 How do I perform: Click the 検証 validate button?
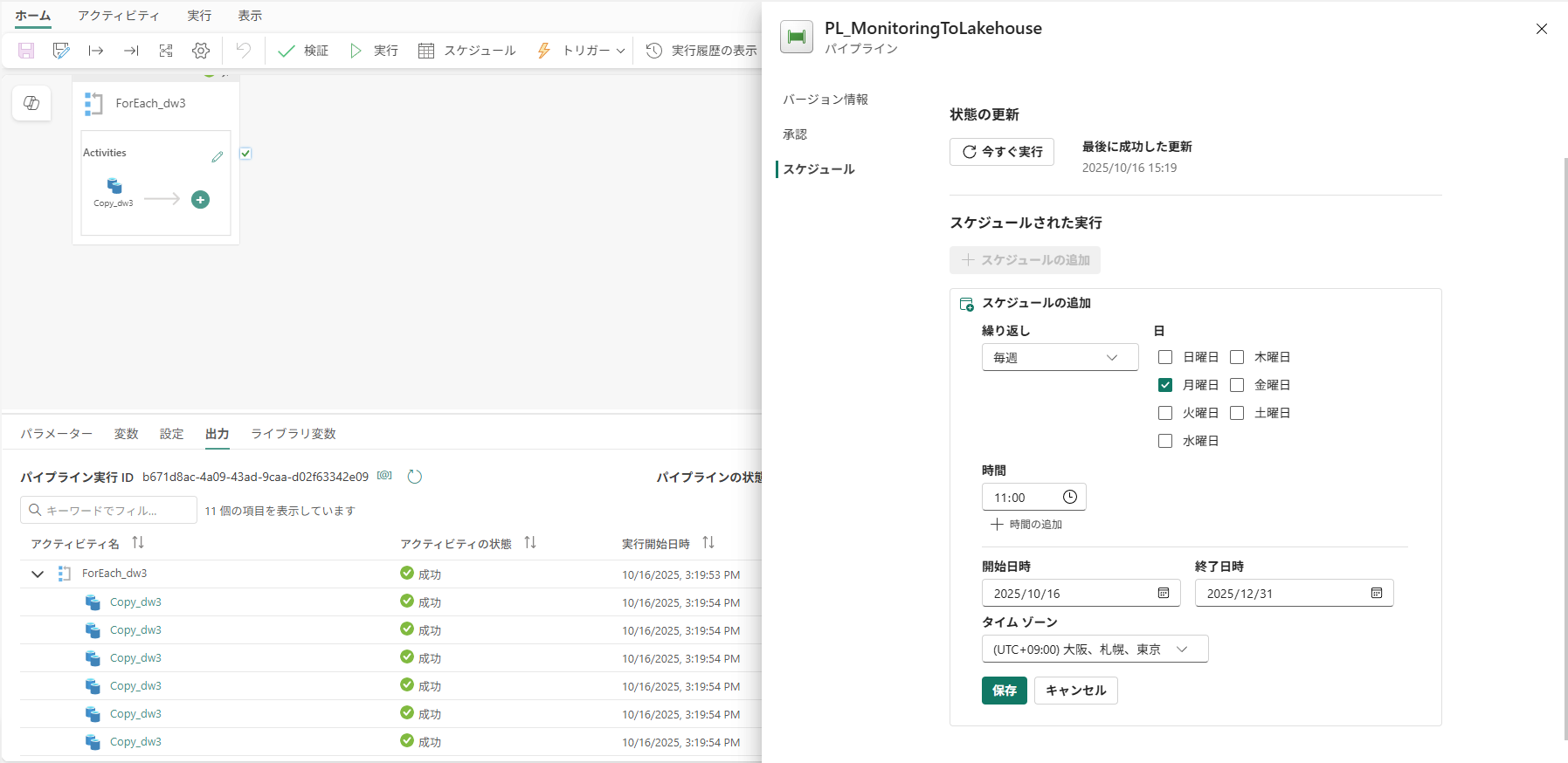coord(303,51)
